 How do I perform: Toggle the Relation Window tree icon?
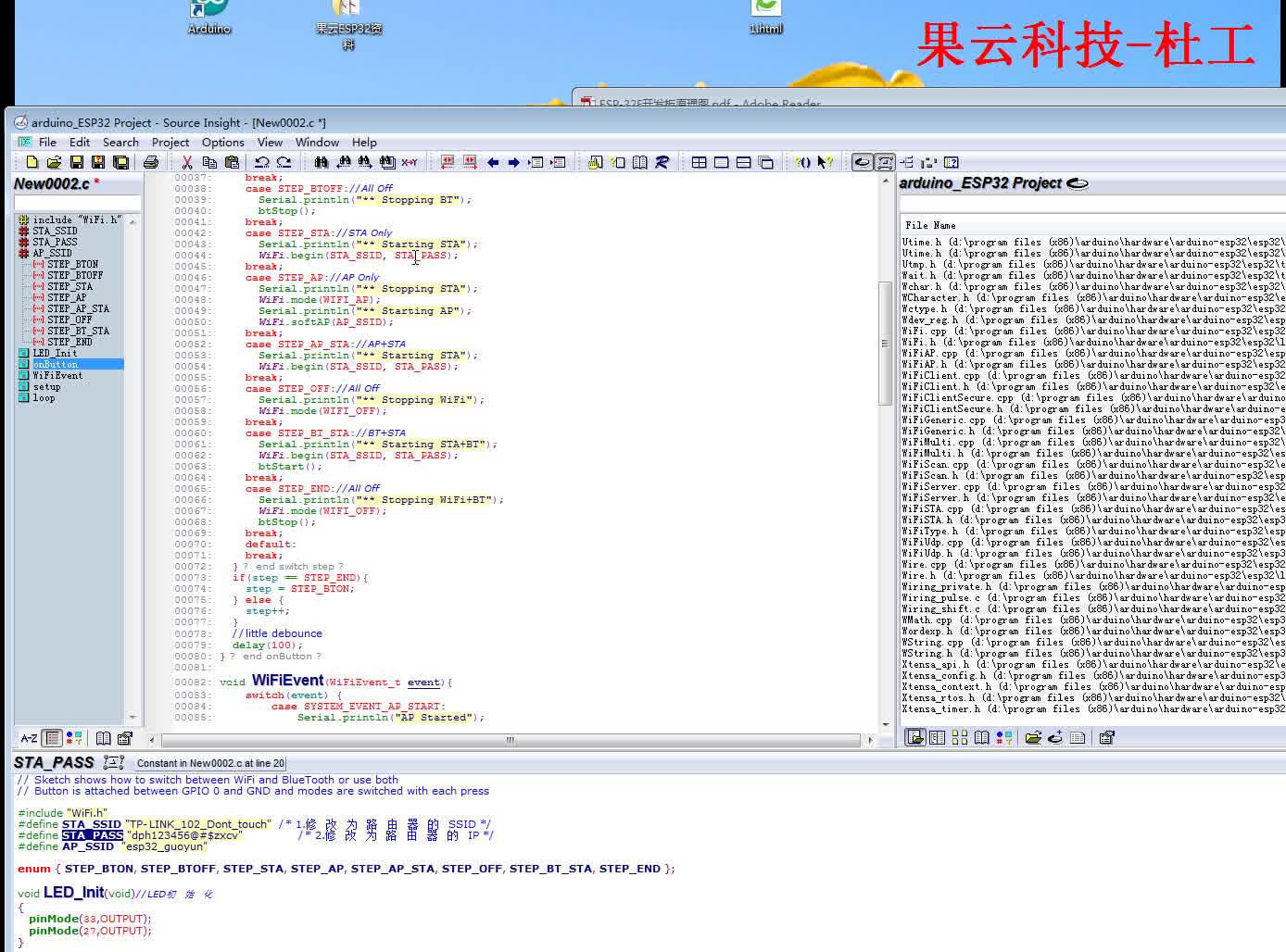[906, 162]
